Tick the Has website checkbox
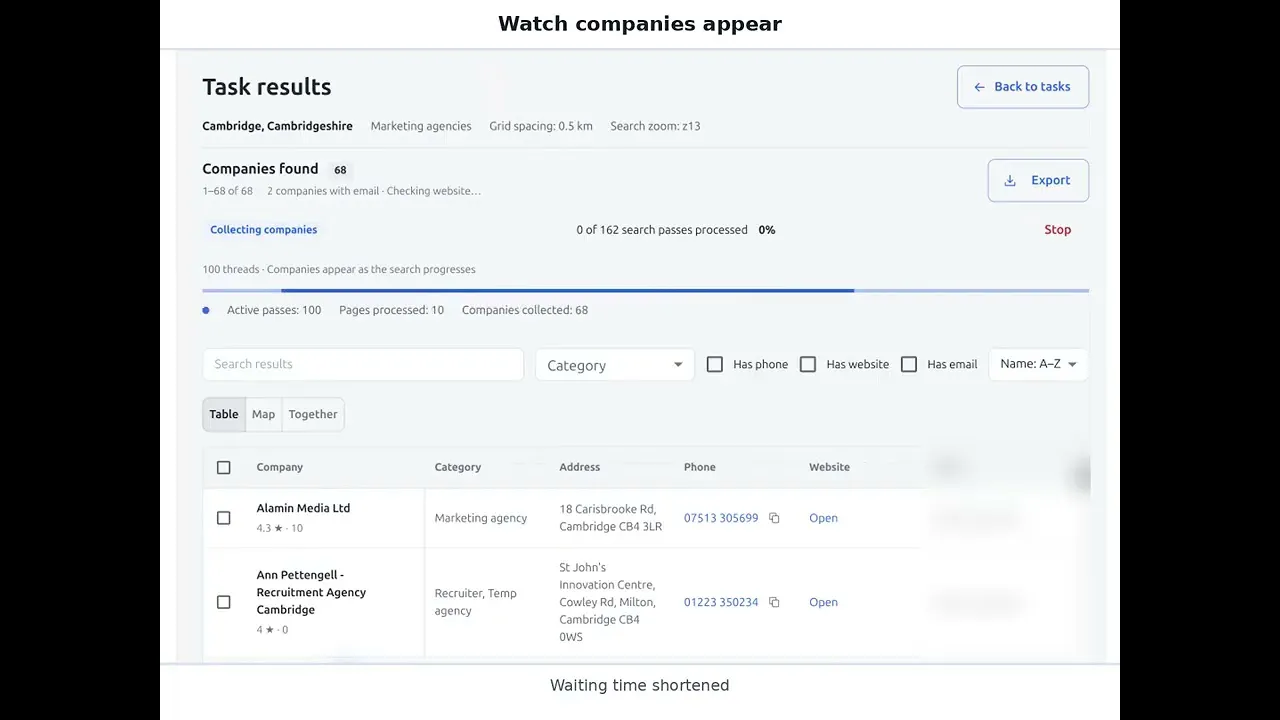1280x720 pixels. coord(808,364)
